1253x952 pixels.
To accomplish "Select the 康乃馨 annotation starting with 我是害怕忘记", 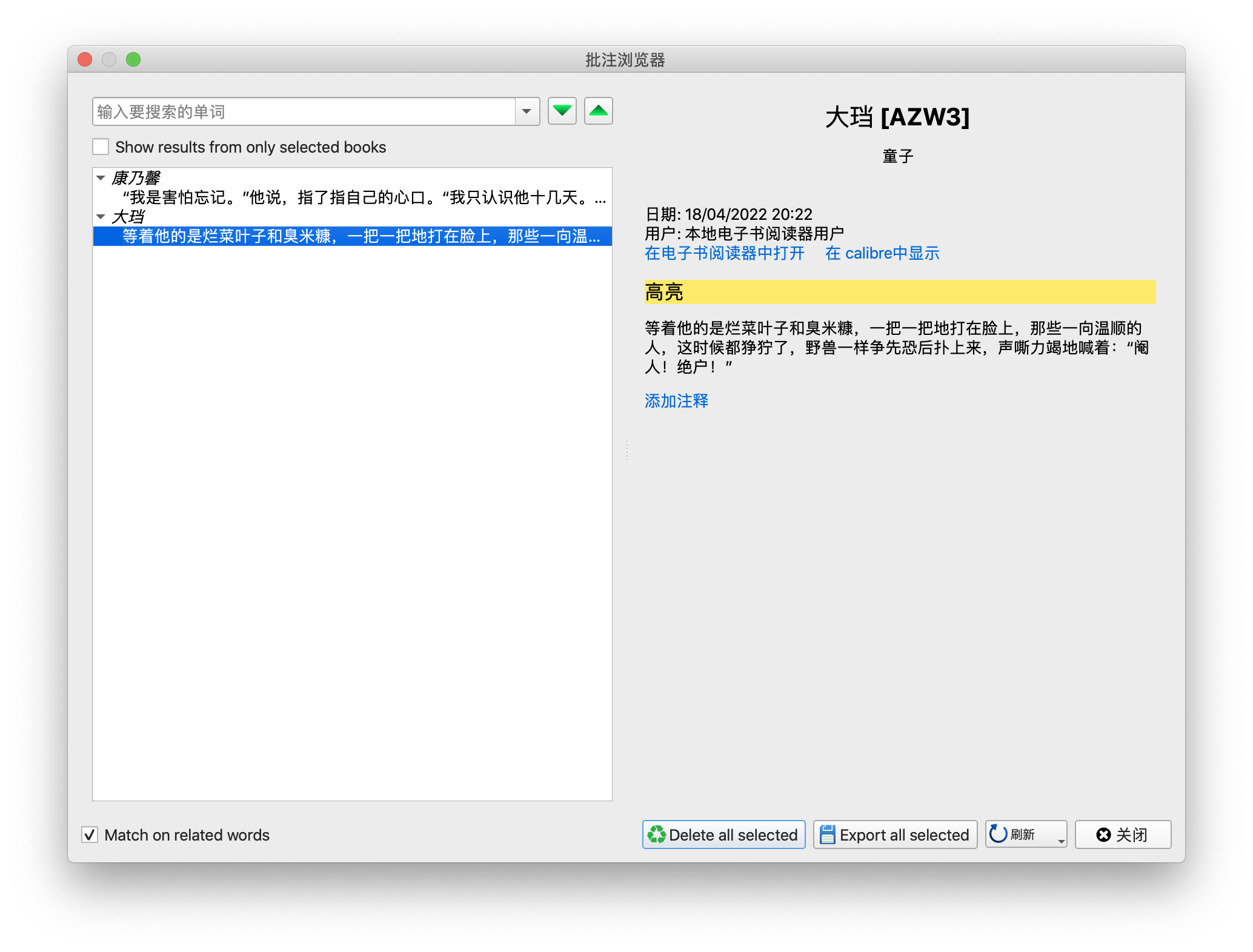I will tap(364, 197).
